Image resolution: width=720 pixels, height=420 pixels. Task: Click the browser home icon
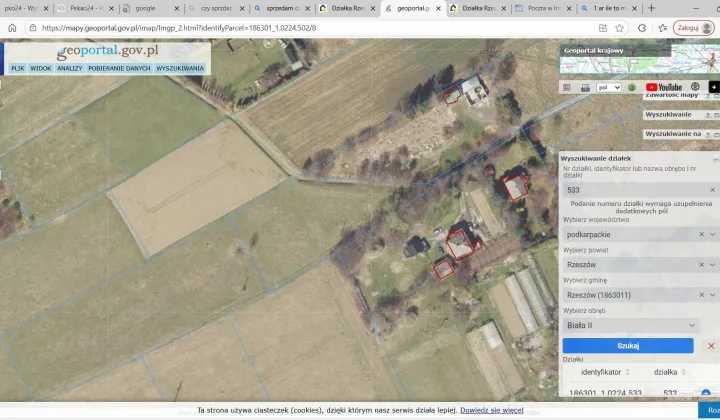pyautogui.click(x=12, y=28)
